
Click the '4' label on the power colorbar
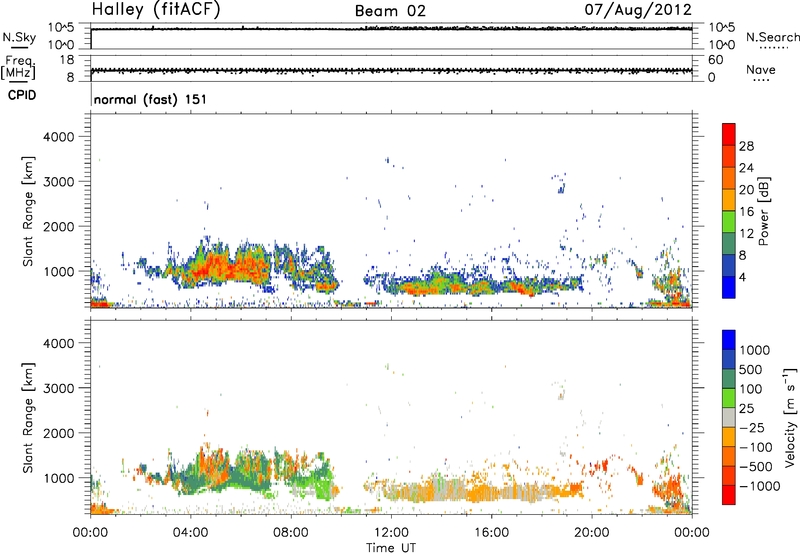click(x=742, y=277)
